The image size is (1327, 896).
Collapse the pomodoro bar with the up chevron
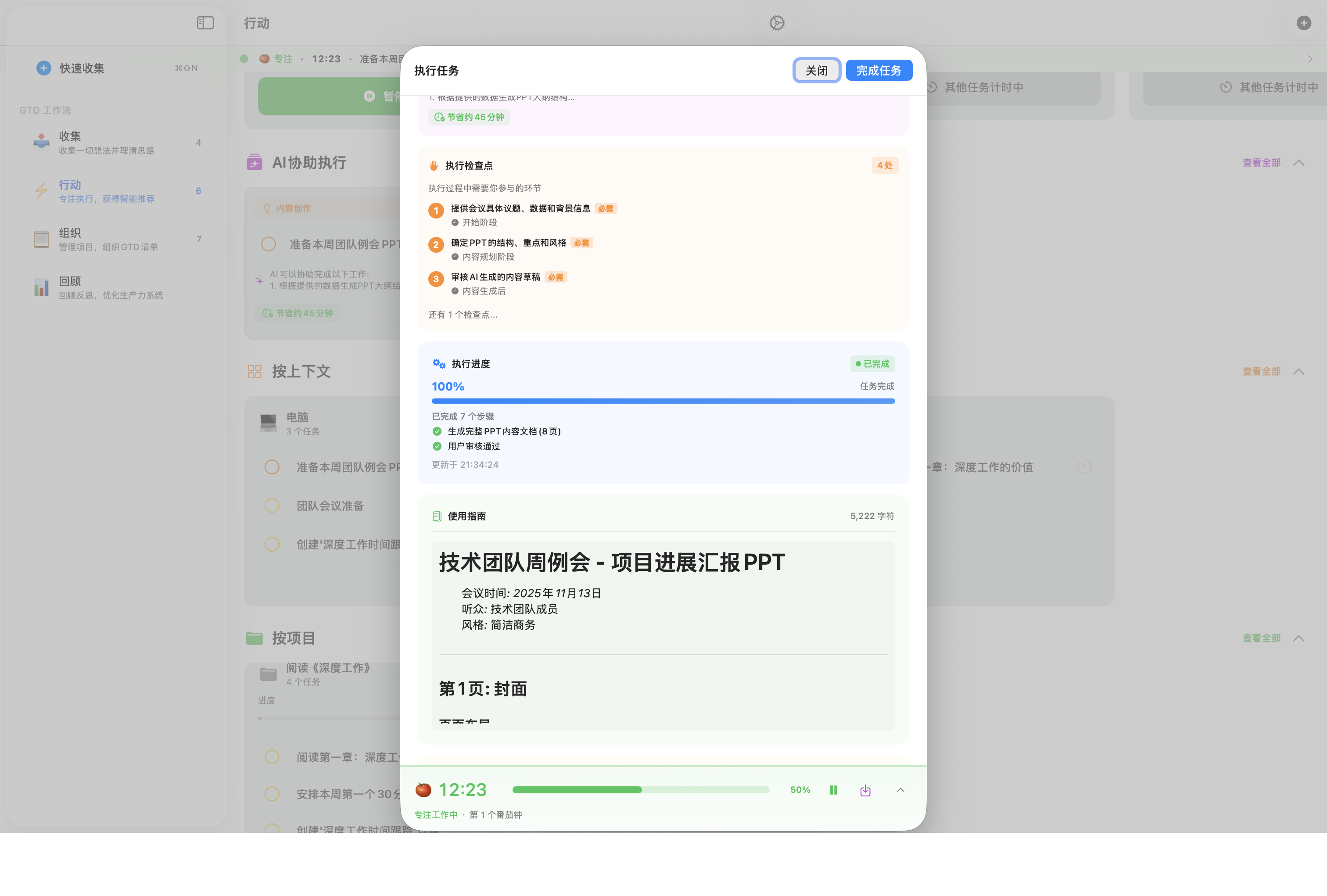point(900,790)
